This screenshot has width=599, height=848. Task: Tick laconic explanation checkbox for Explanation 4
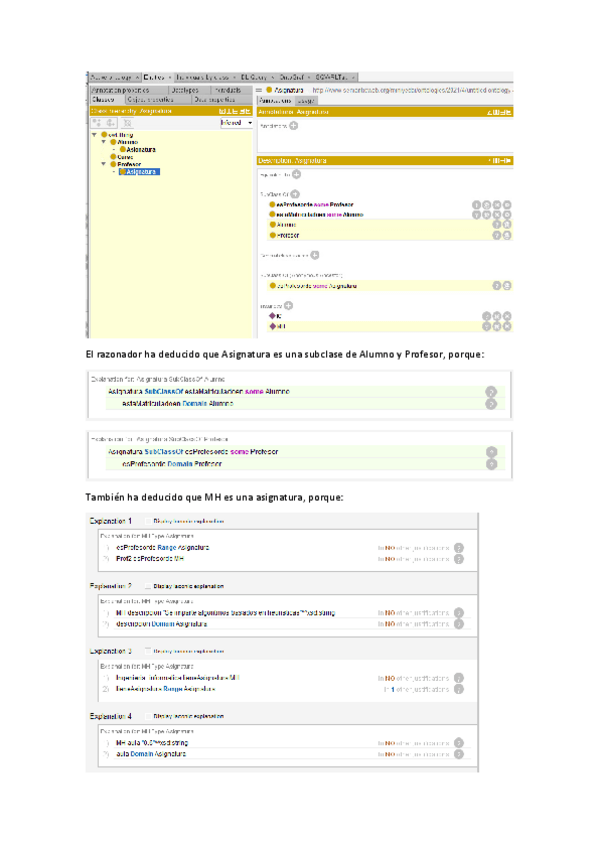click(148, 716)
